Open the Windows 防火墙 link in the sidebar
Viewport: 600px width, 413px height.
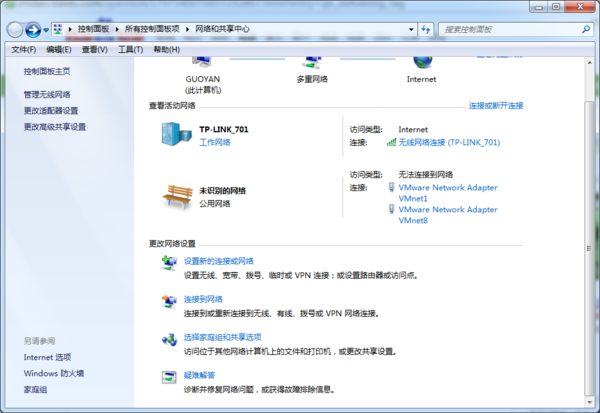(x=54, y=373)
